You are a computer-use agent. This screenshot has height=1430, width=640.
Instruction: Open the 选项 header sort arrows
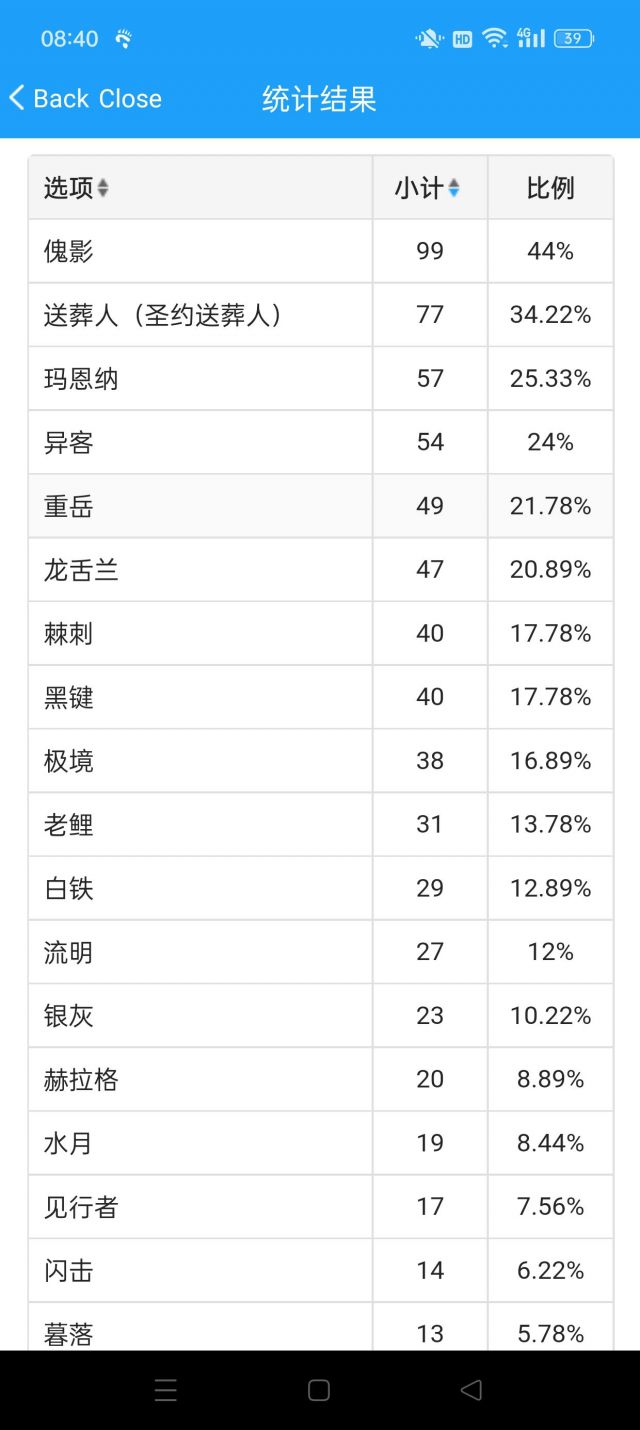[102, 187]
